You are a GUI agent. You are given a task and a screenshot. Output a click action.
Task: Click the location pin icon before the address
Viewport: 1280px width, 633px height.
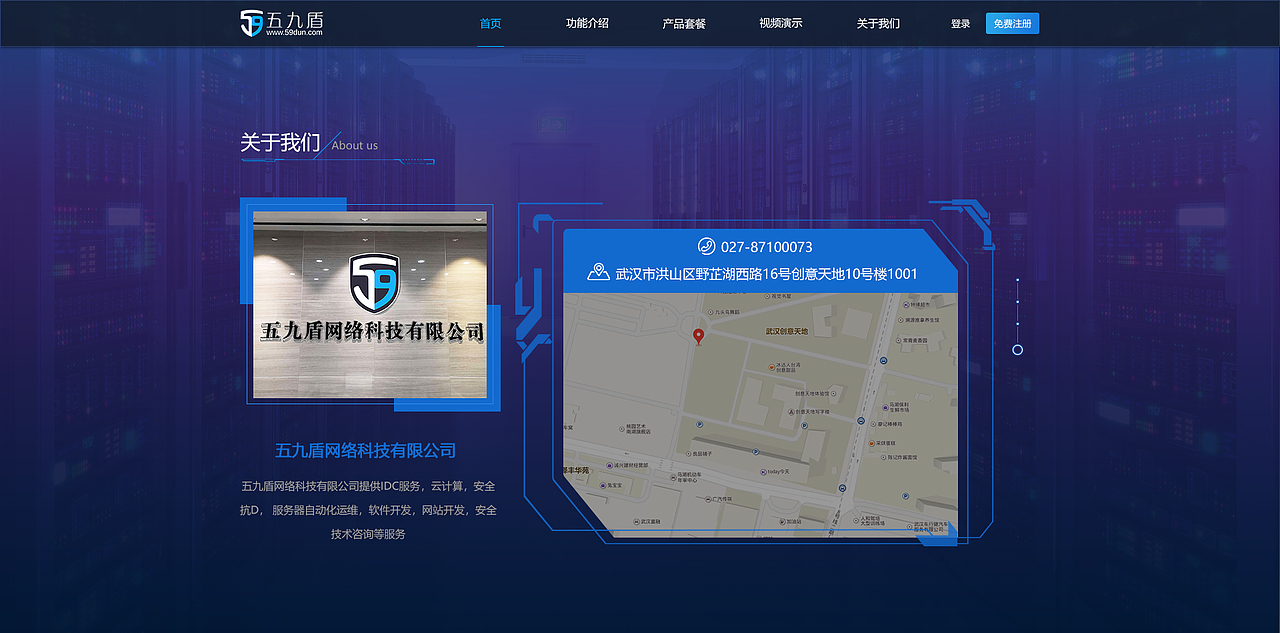pyautogui.click(x=598, y=272)
